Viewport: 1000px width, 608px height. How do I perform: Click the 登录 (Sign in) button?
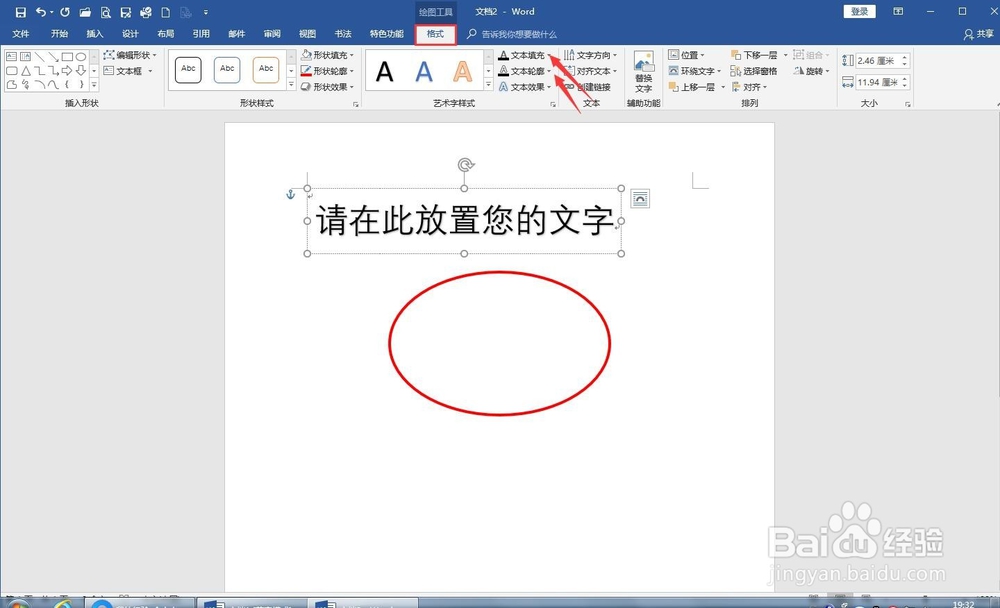coord(861,11)
